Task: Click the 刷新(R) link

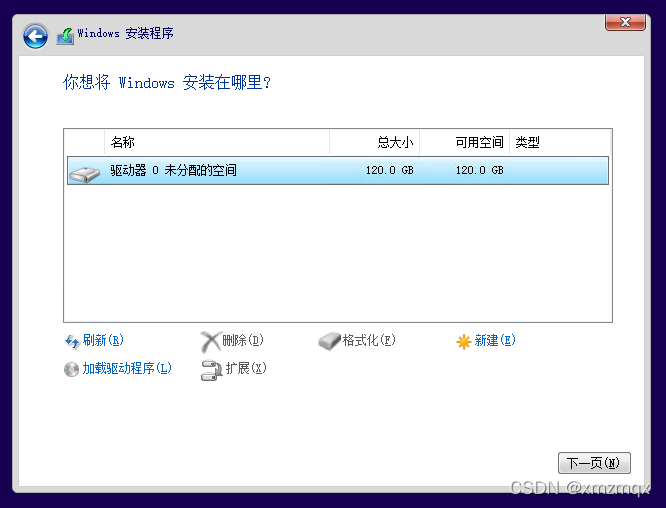Action: pos(103,340)
